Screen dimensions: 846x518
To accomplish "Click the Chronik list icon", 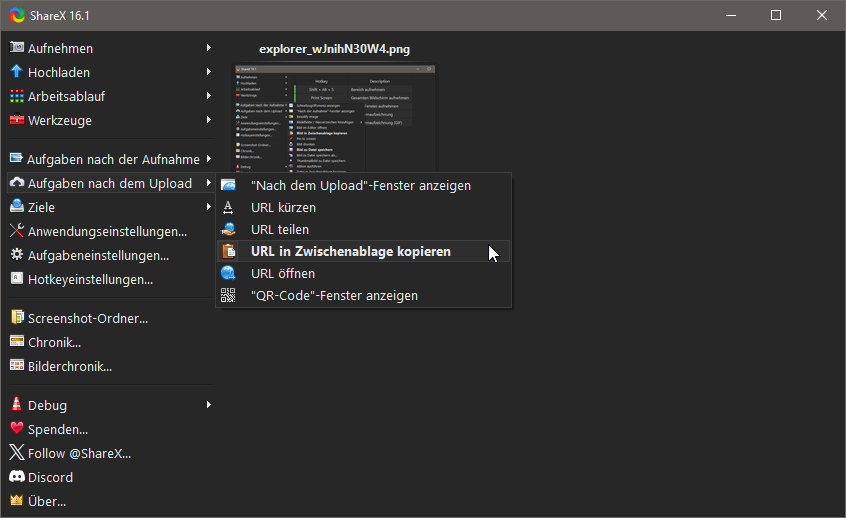I will (x=17, y=342).
